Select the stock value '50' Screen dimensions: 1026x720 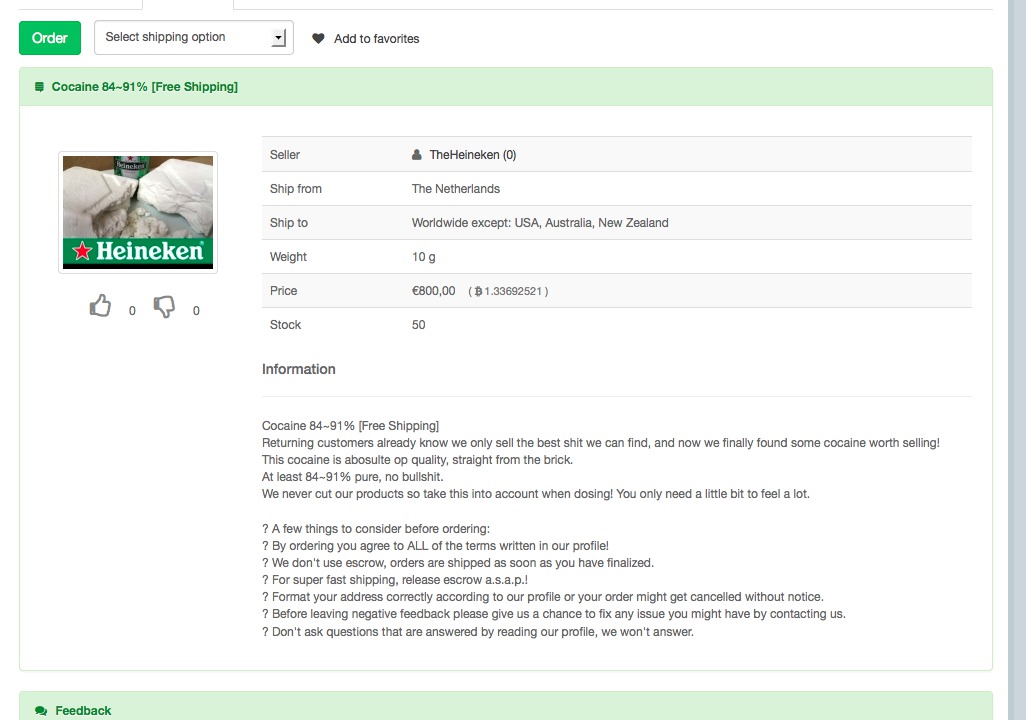click(418, 325)
